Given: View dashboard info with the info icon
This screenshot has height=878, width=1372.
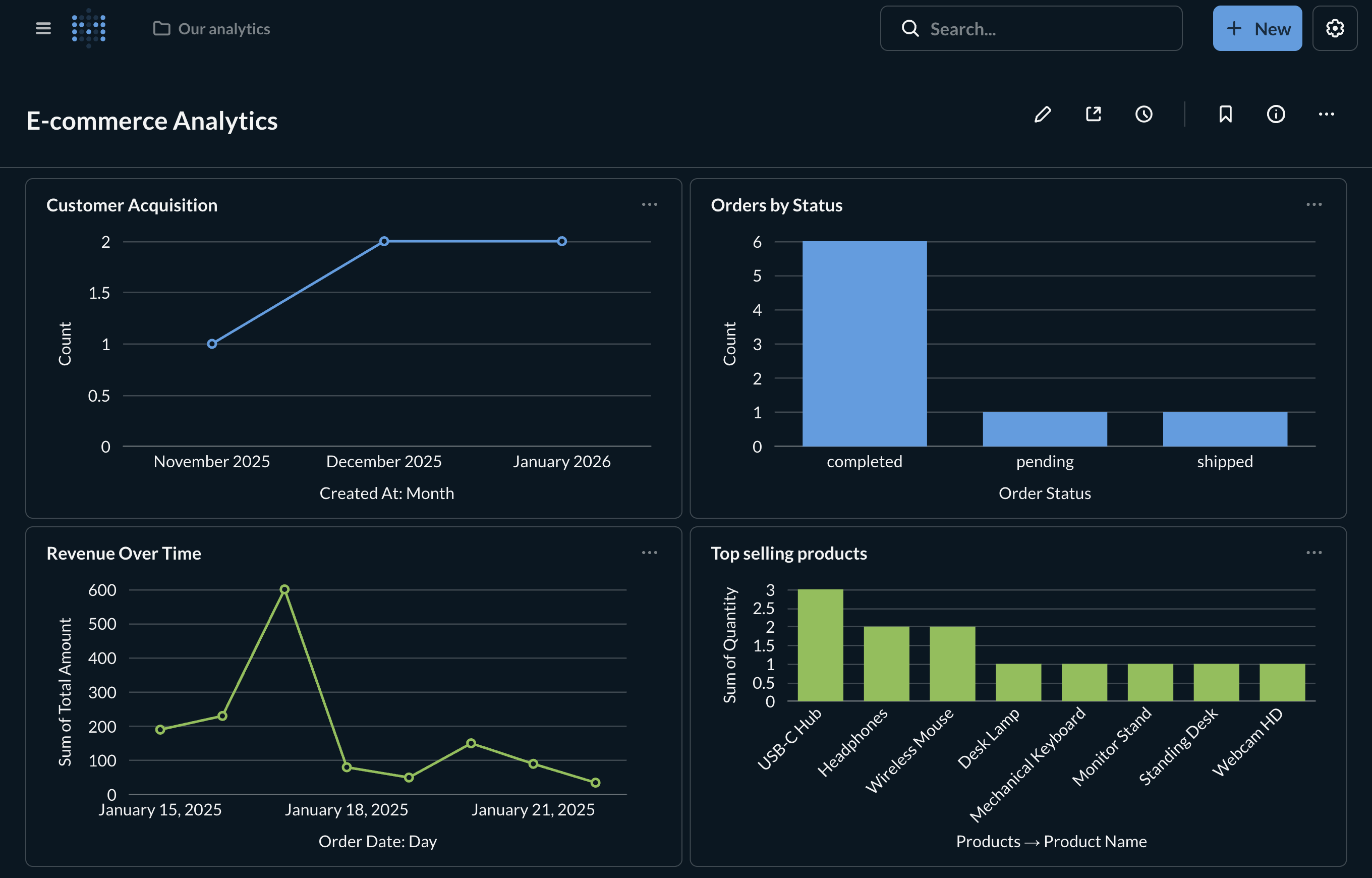Looking at the screenshot, I should (1276, 115).
